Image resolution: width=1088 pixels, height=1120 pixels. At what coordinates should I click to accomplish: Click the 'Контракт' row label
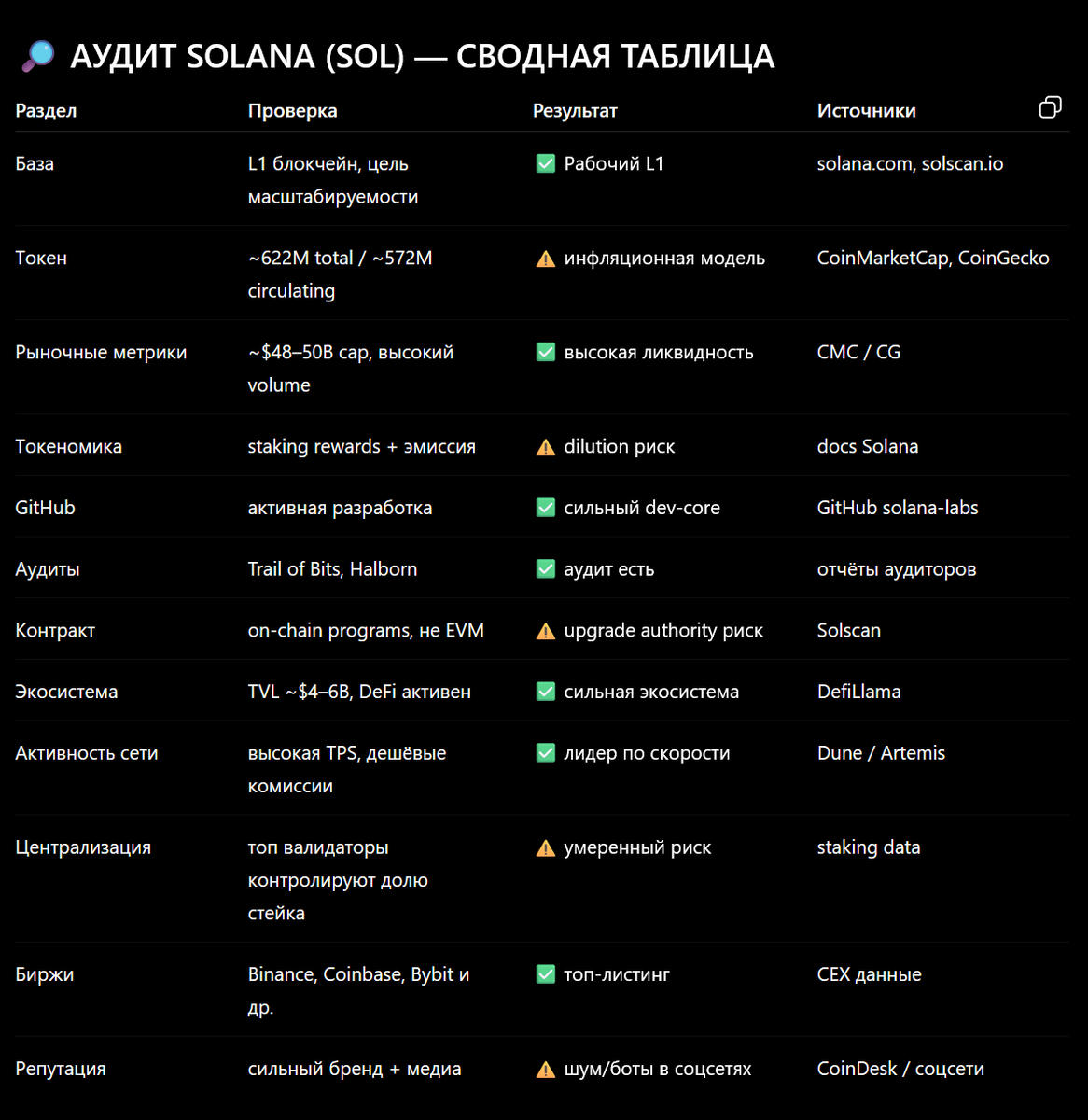pyautogui.click(x=55, y=630)
